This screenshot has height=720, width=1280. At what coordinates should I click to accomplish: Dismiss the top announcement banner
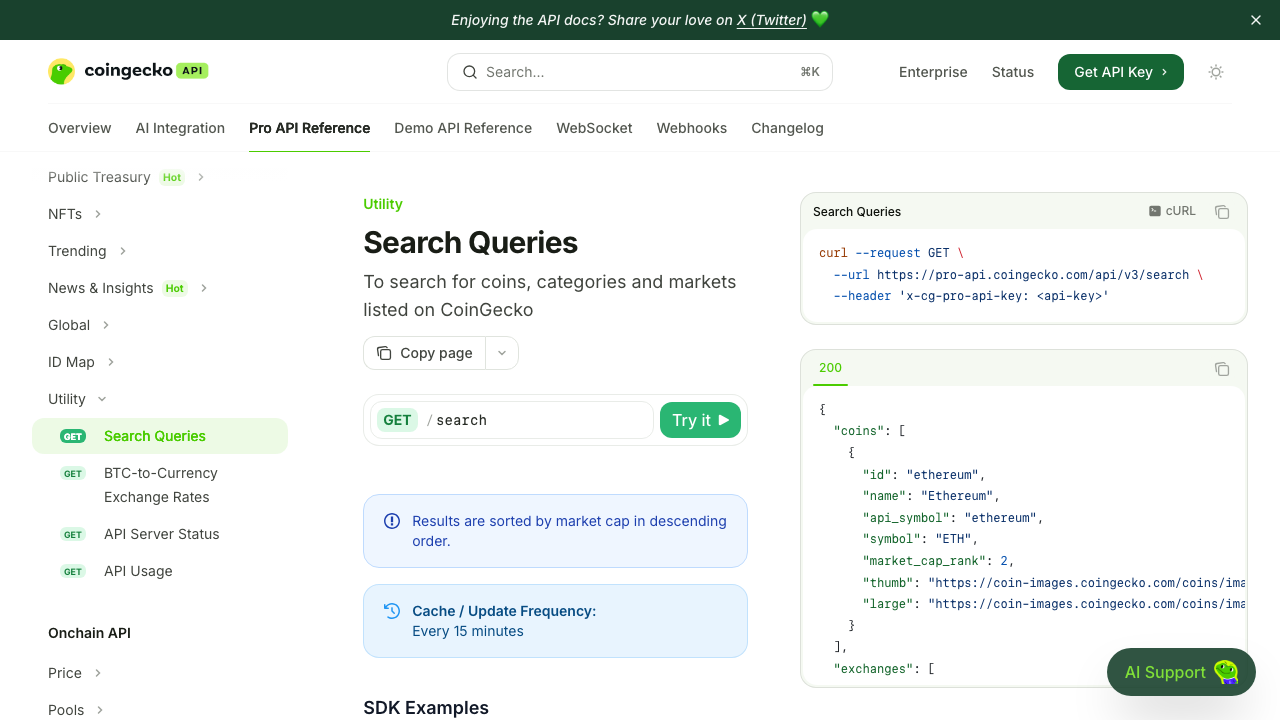[1256, 20]
